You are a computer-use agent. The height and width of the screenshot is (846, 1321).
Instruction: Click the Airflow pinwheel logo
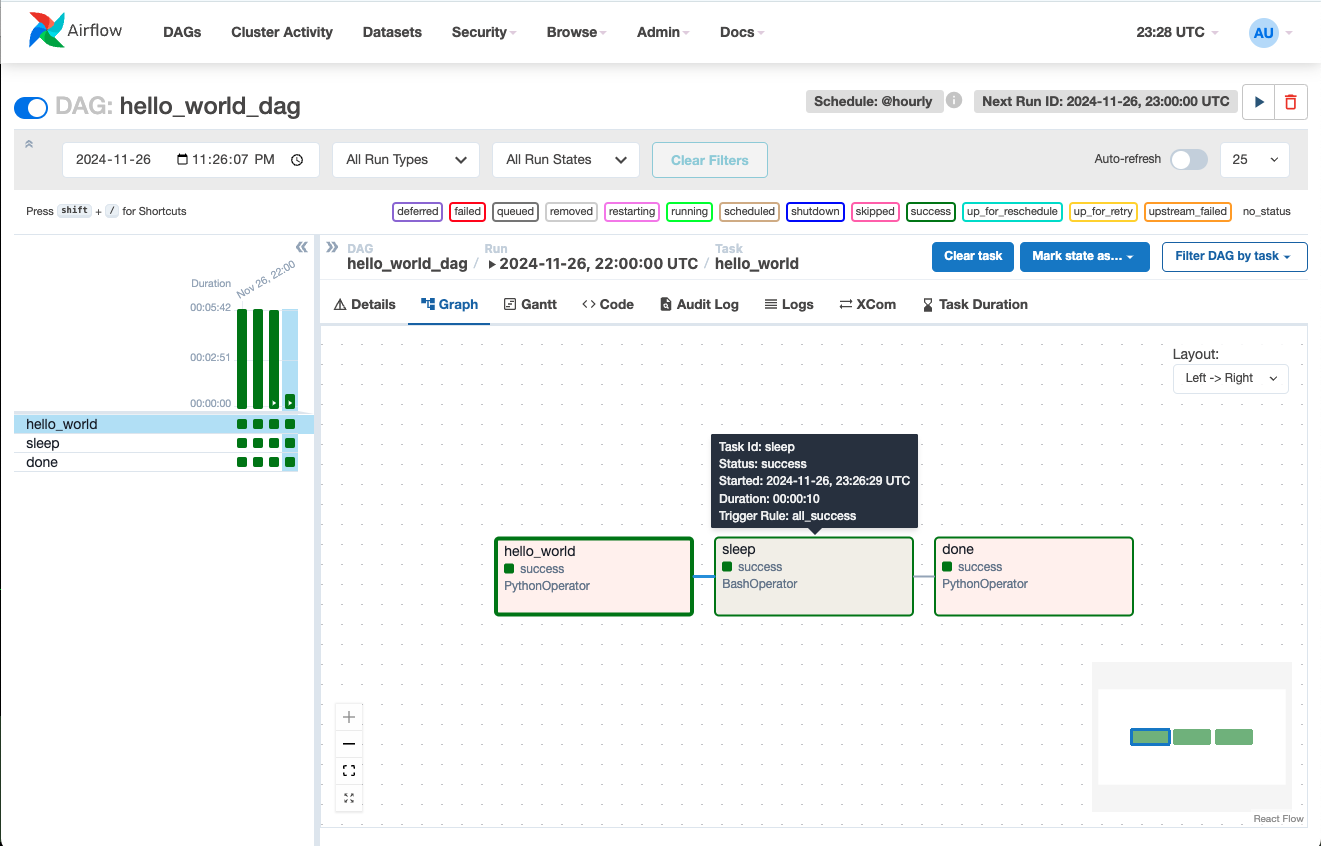click(x=47, y=31)
